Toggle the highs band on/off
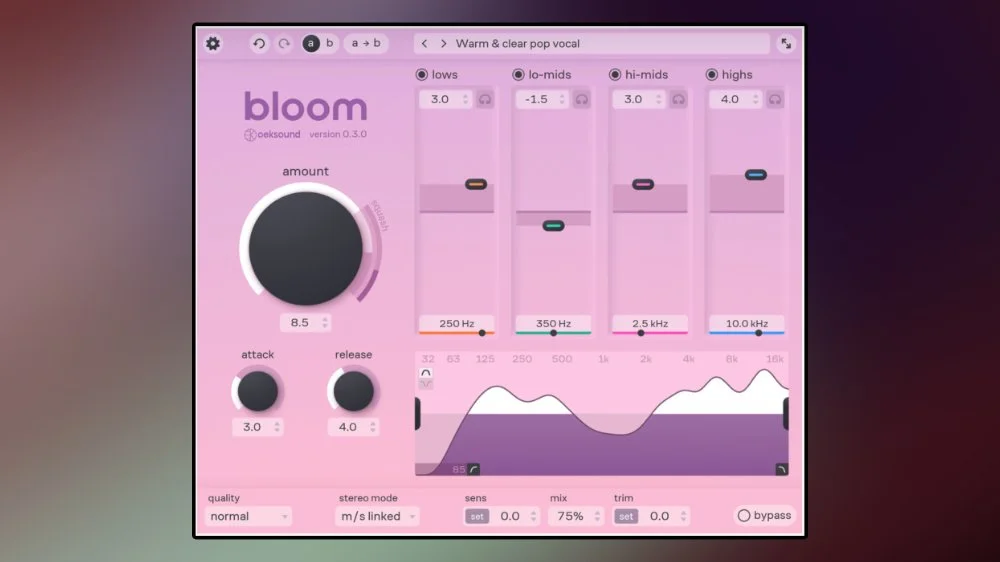This screenshot has width=1000, height=562. click(x=712, y=75)
